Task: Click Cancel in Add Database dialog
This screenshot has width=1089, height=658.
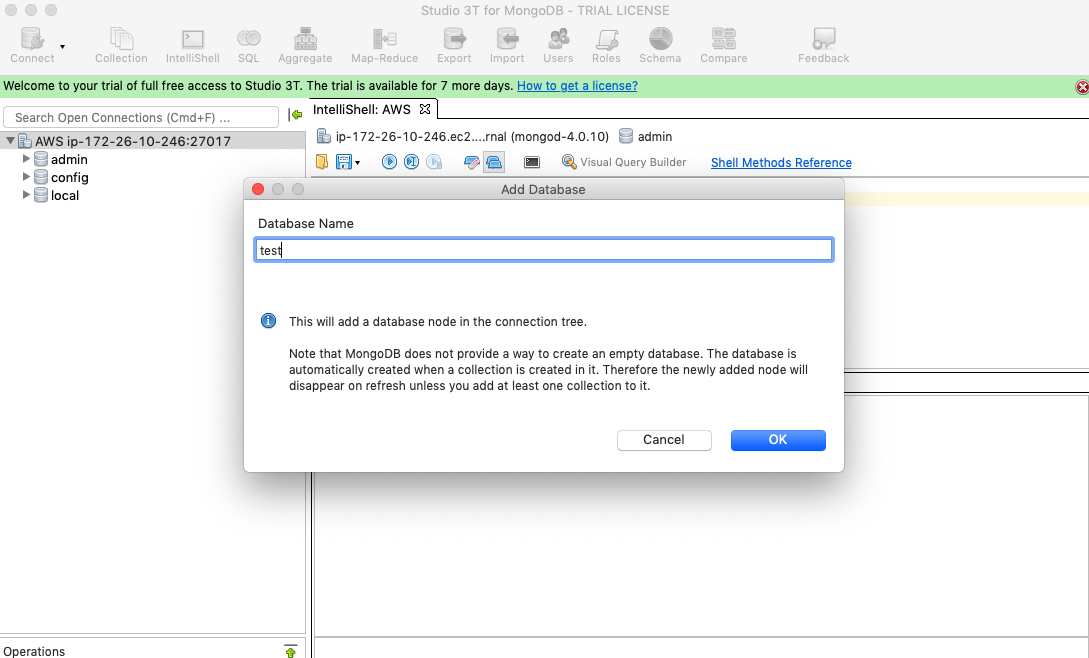Action: 664,440
